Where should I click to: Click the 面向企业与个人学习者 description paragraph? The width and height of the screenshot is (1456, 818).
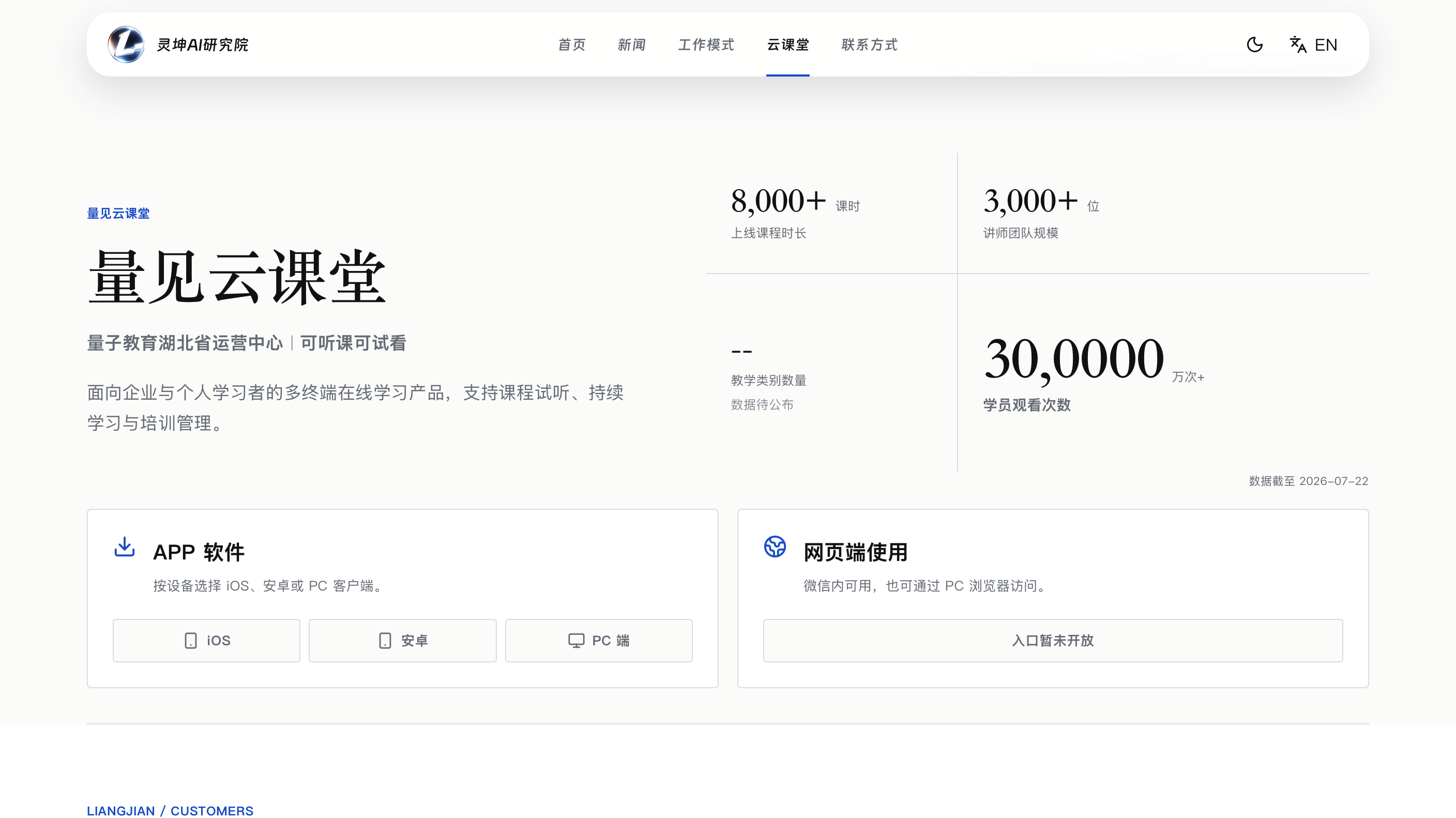tap(355, 407)
